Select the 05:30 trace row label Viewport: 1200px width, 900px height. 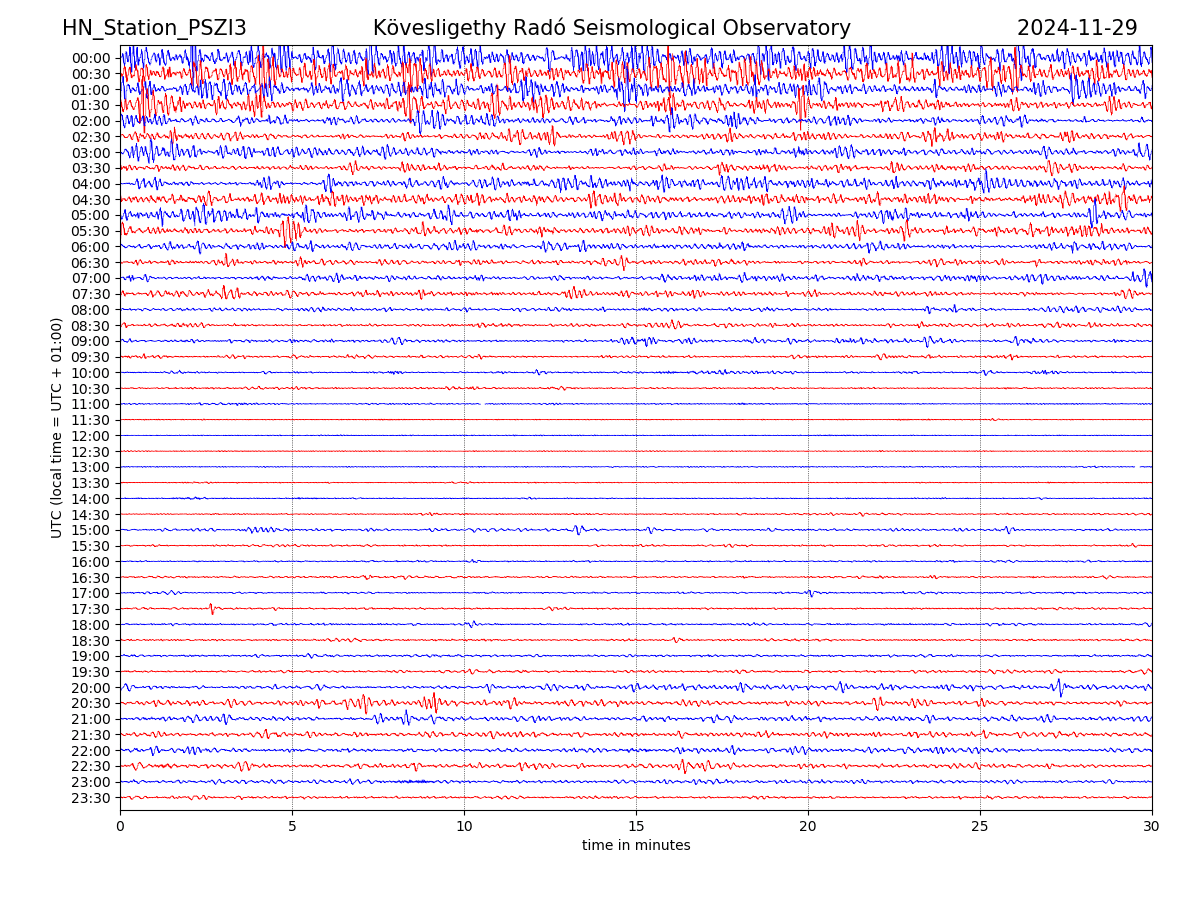point(90,231)
